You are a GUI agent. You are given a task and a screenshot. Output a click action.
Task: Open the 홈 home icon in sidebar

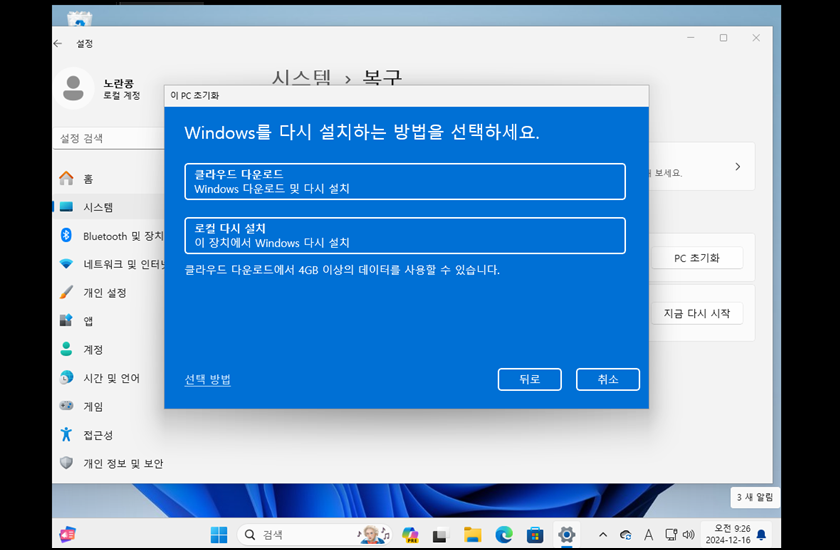pyautogui.click(x=66, y=178)
